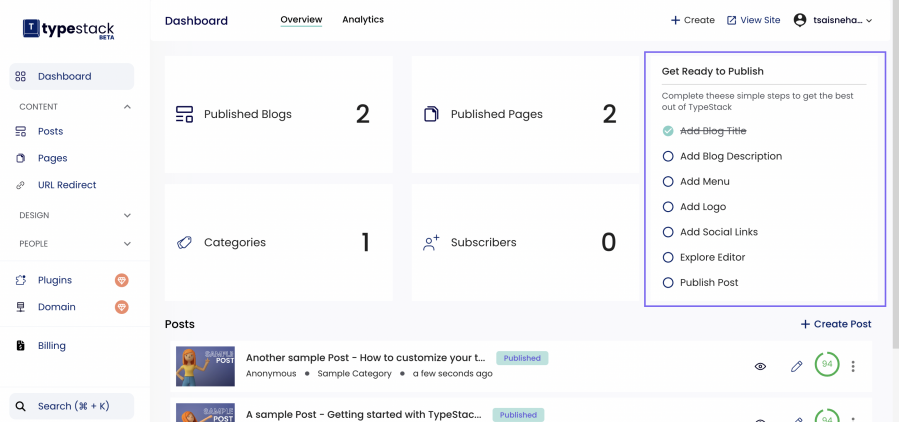
Task: Preview first post with eye icon
Action: 760,366
